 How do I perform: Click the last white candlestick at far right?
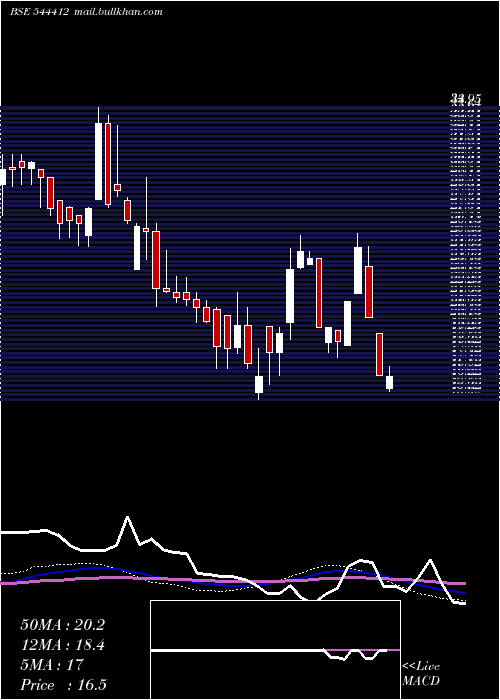pos(389,382)
